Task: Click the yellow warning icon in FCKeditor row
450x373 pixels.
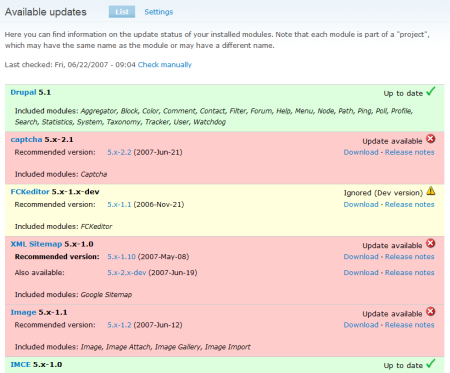Action: click(x=431, y=191)
